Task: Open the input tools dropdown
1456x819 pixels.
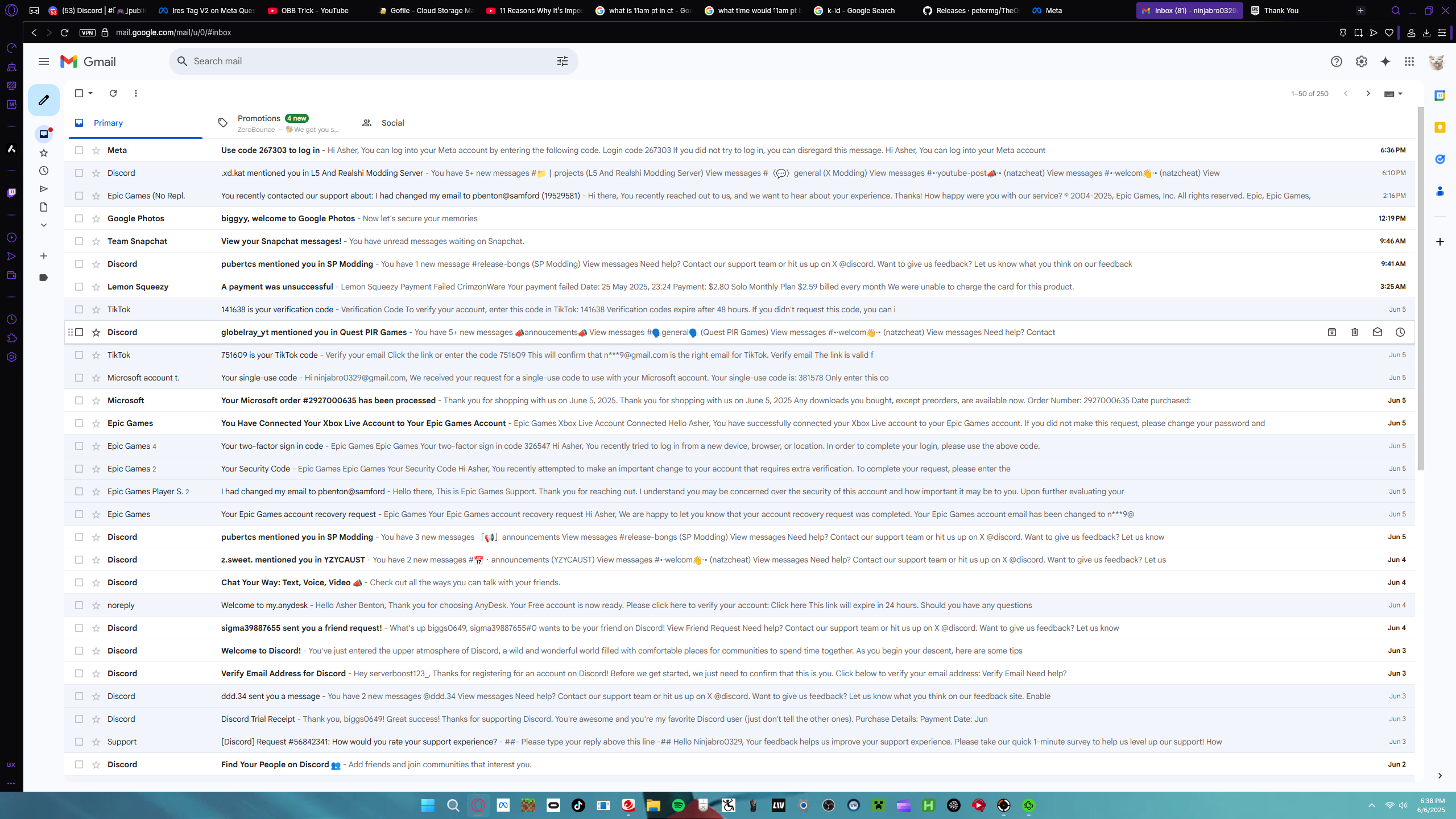Action: point(1393,94)
